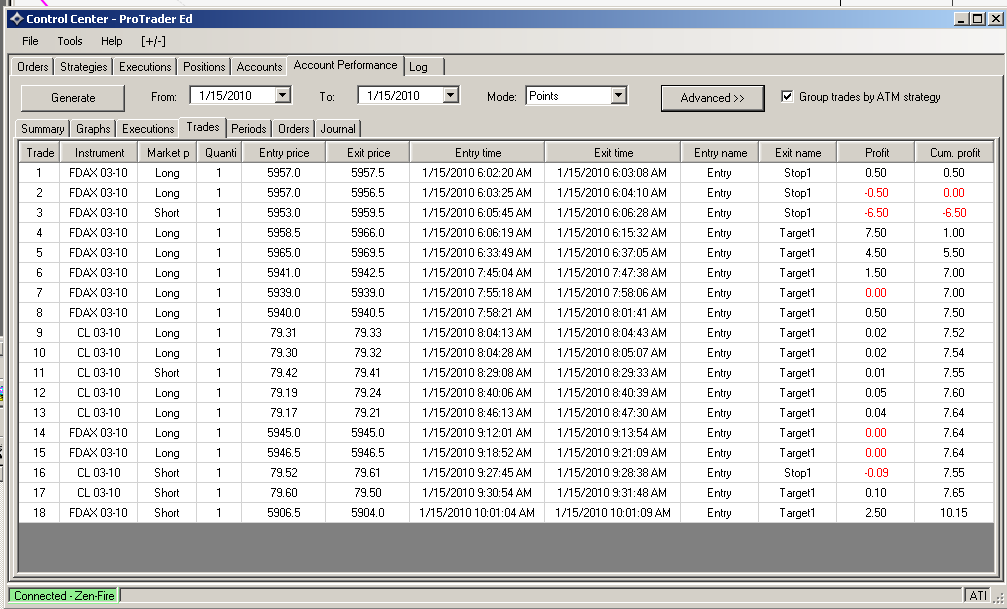Click the [+/-] menu item
1007x609 pixels.
pyautogui.click(x=153, y=41)
